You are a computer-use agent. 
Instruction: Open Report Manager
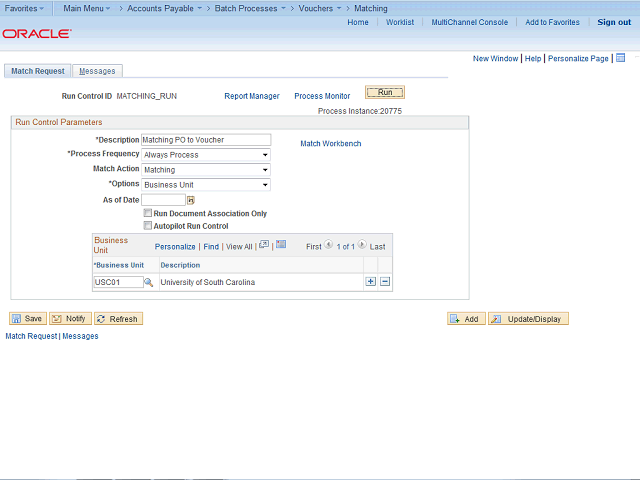pos(252,96)
